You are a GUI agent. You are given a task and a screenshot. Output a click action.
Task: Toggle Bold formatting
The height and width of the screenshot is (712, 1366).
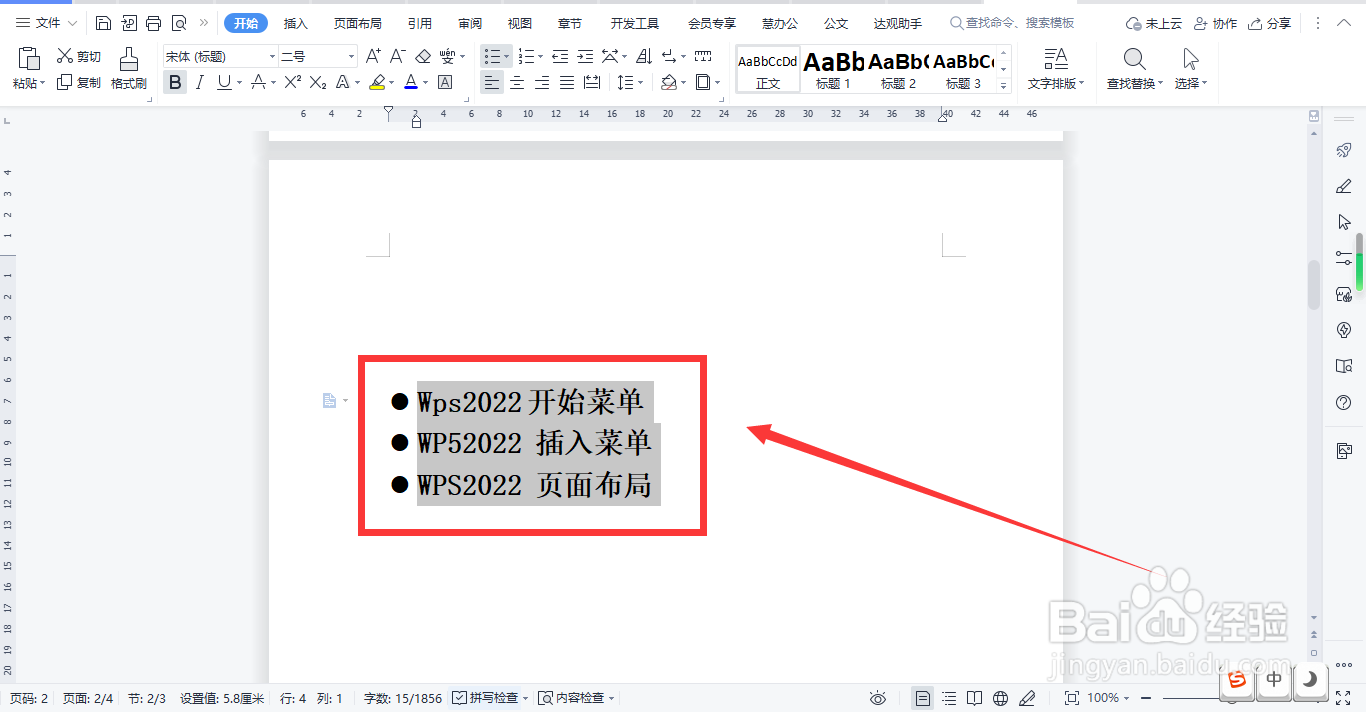pyautogui.click(x=176, y=83)
